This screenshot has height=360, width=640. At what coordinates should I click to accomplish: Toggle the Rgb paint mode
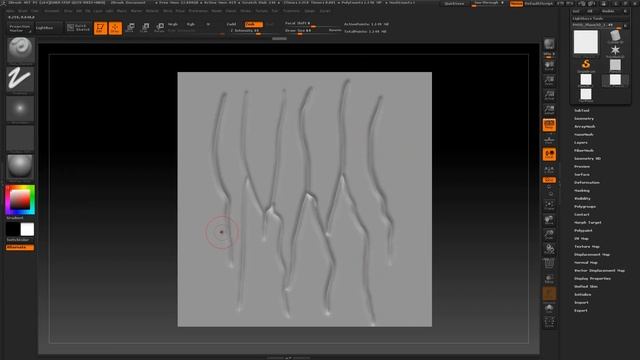(x=191, y=24)
